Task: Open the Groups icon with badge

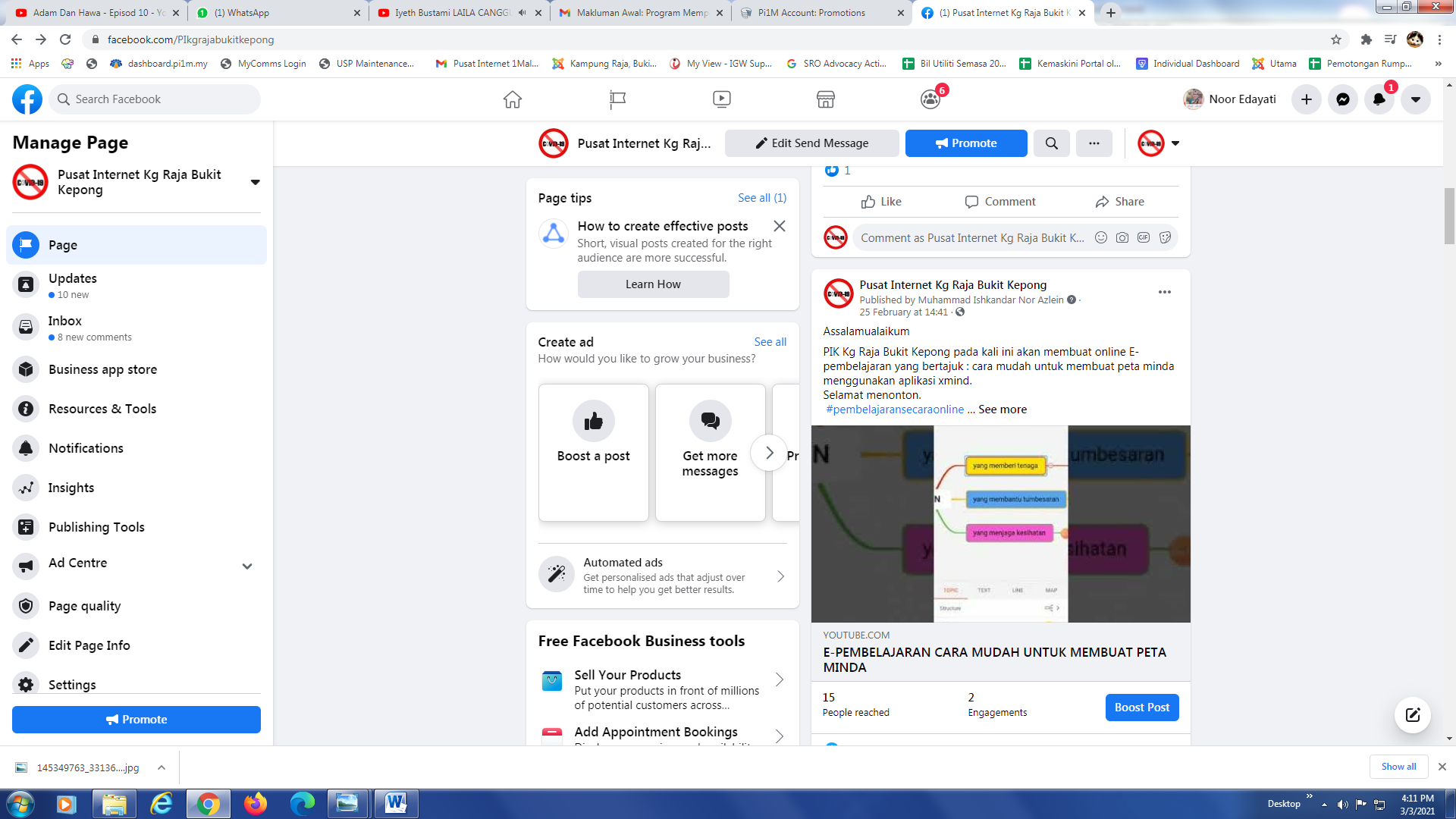Action: pyautogui.click(x=930, y=99)
